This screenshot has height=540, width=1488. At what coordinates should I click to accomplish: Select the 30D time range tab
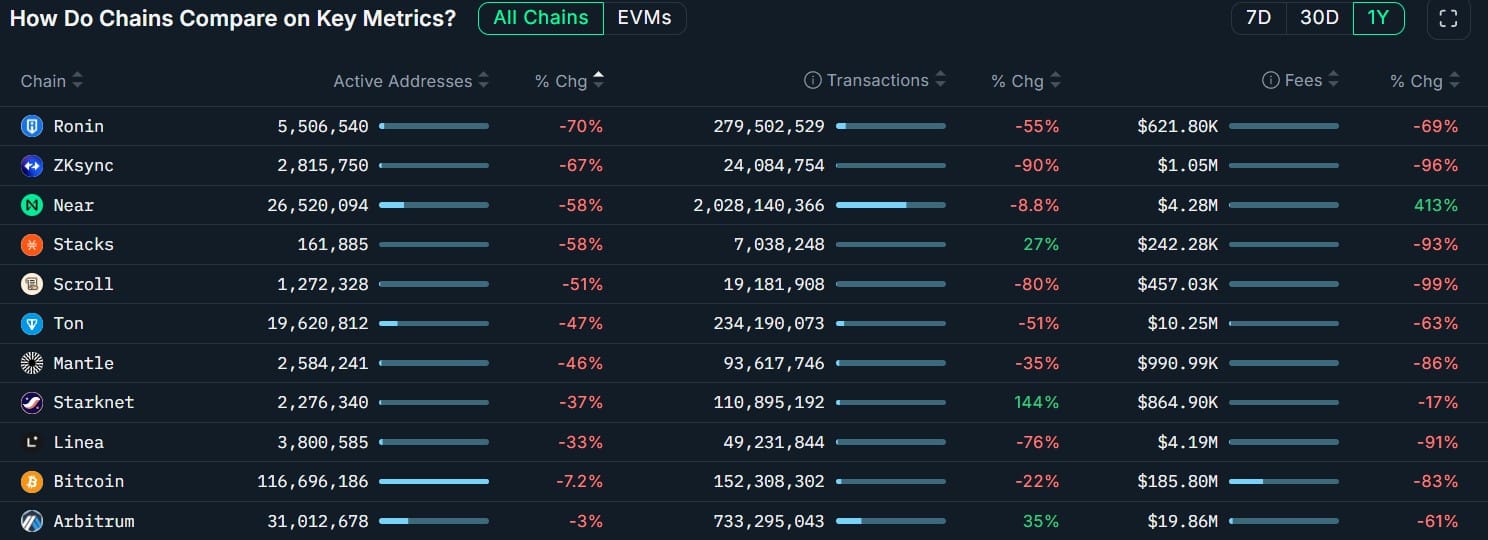click(x=1319, y=18)
